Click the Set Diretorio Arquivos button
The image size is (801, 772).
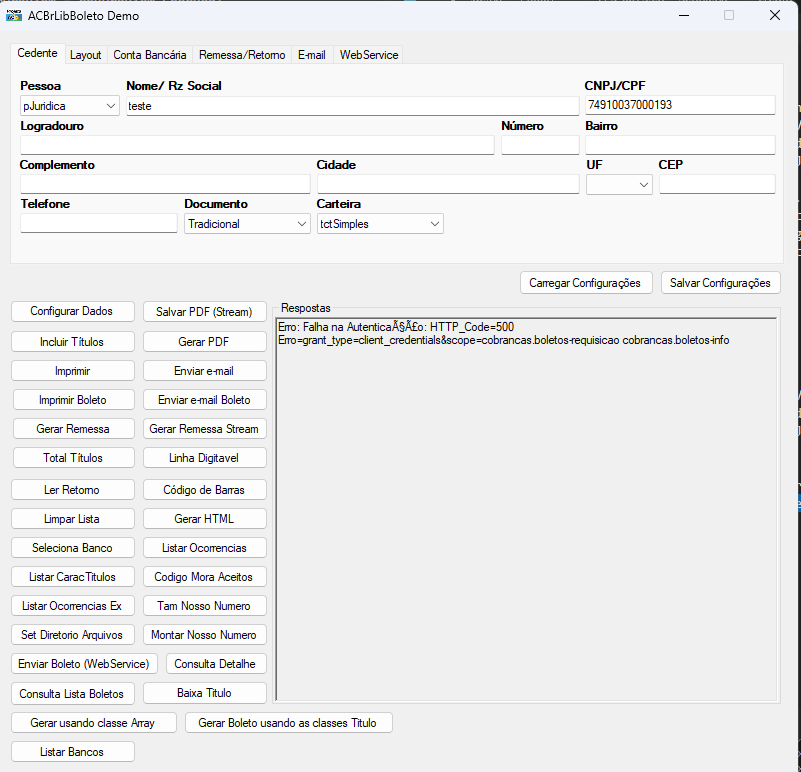point(73,635)
